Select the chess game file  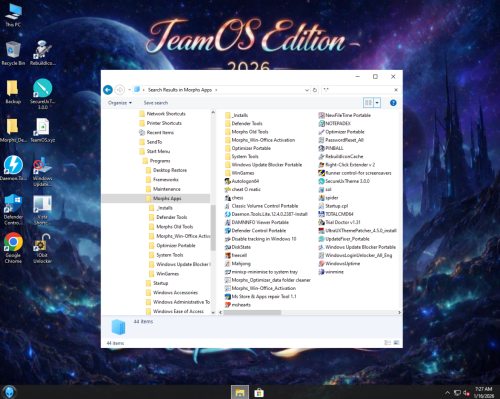click(x=234, y=198)
